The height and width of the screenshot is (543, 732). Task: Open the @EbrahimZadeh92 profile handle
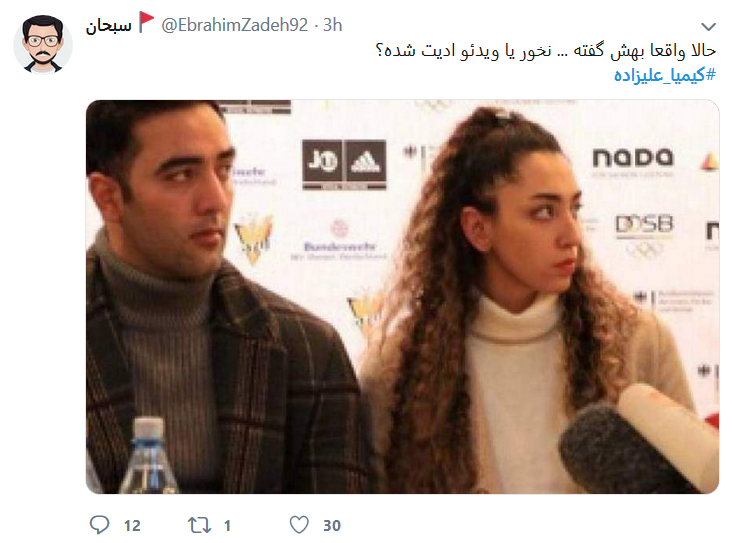[235, 25]
